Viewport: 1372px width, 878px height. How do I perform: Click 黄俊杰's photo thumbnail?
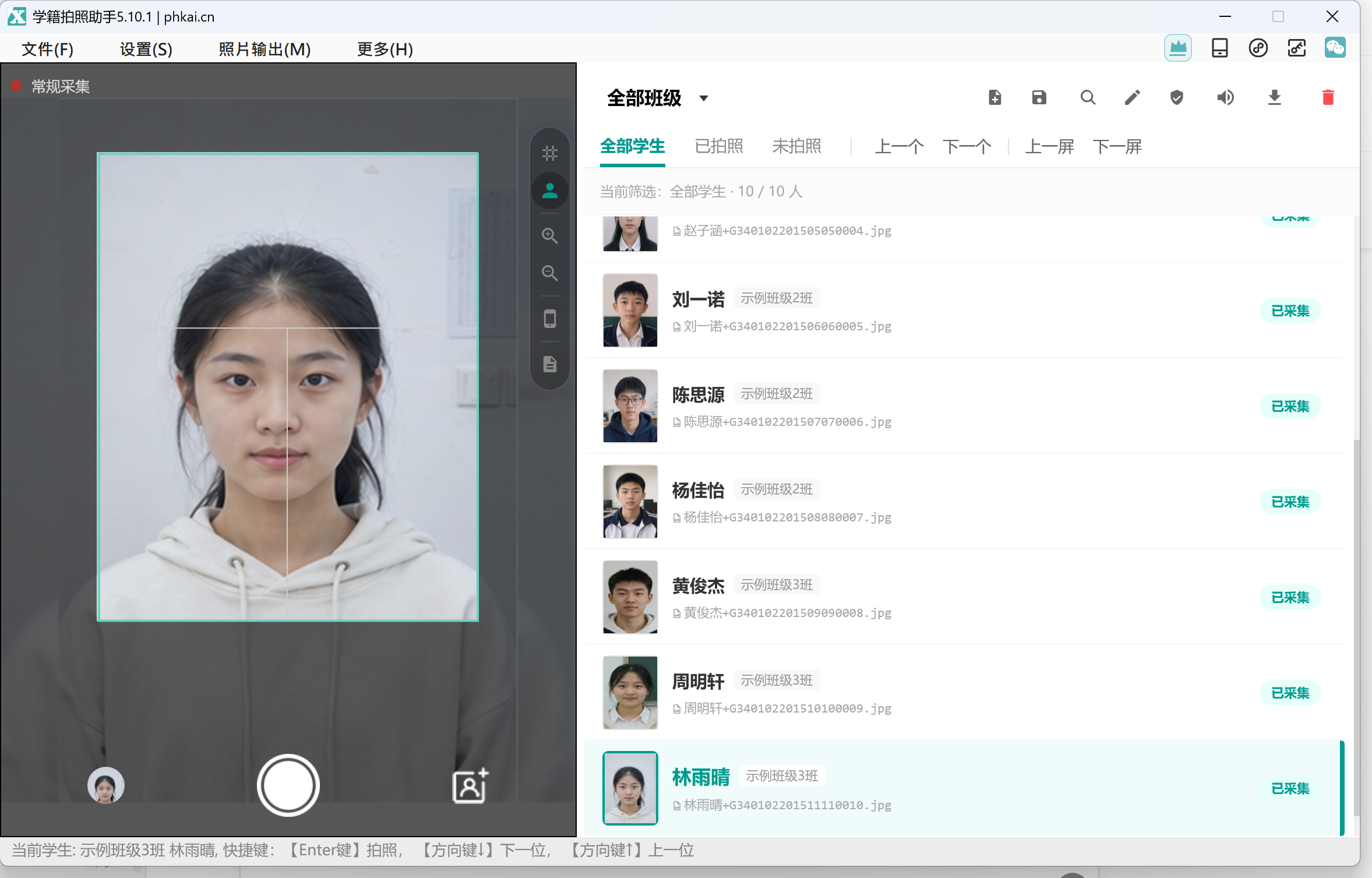[630, 597]
